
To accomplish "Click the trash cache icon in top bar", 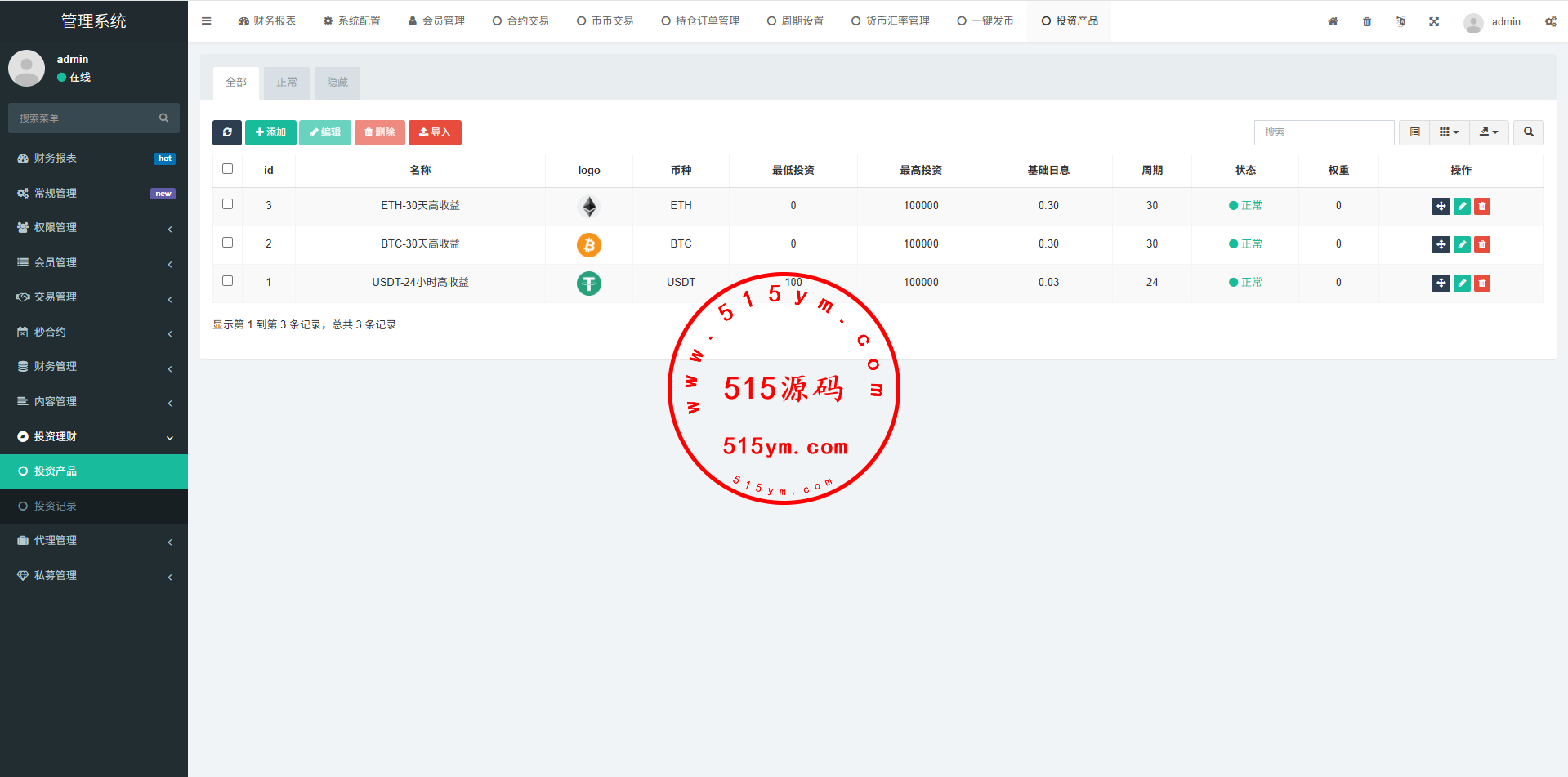I will point(1367,21).
